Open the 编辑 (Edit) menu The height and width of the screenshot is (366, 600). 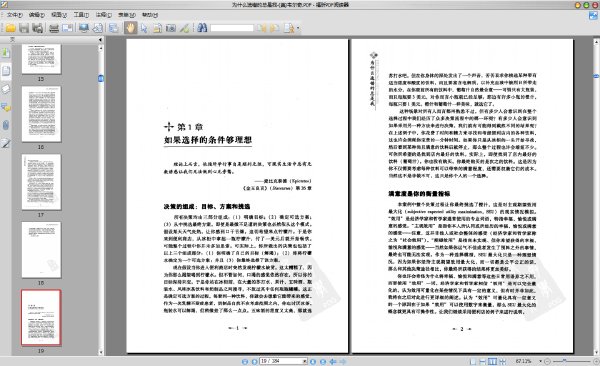click(x=37, y=15)
